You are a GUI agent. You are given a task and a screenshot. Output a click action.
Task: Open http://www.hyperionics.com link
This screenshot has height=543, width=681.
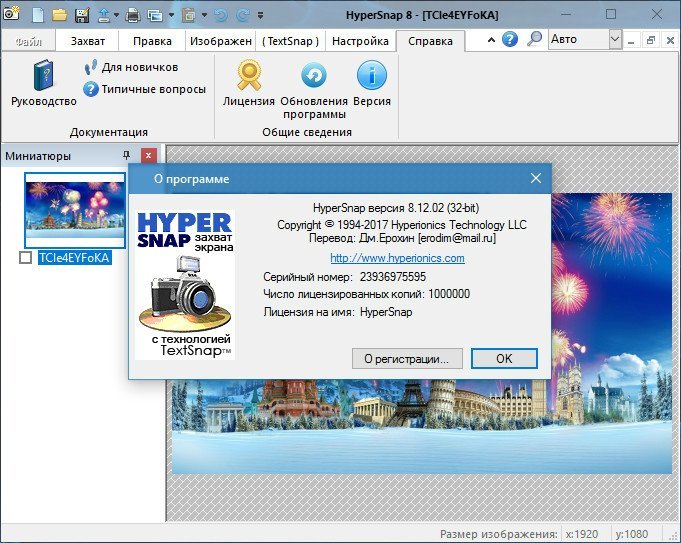(397, 258)
